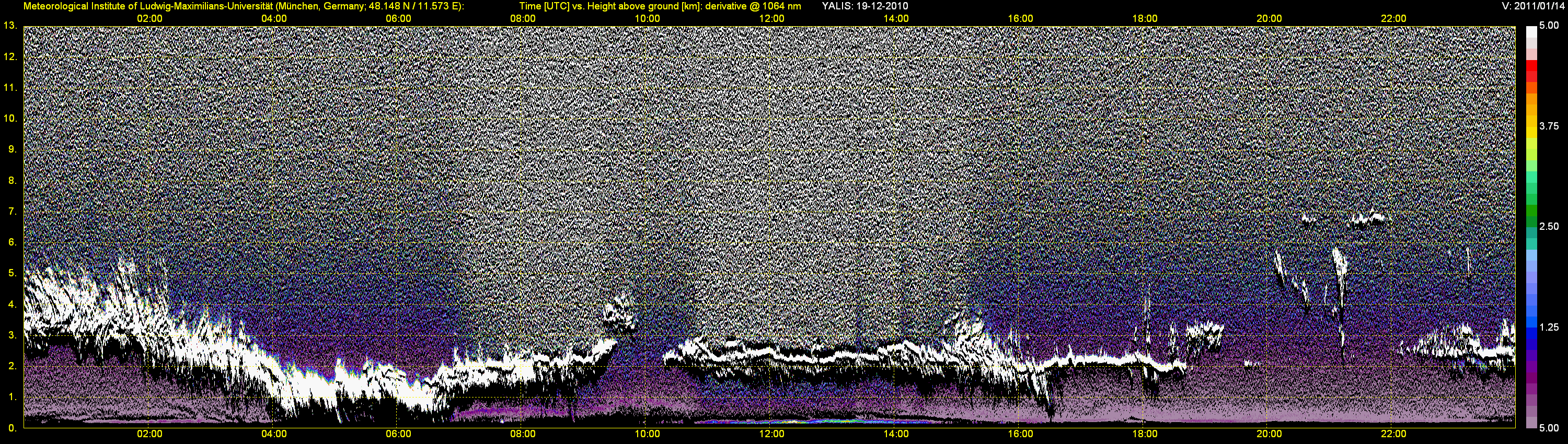Click the '7.' height axis label

click(x=12, y=211)
